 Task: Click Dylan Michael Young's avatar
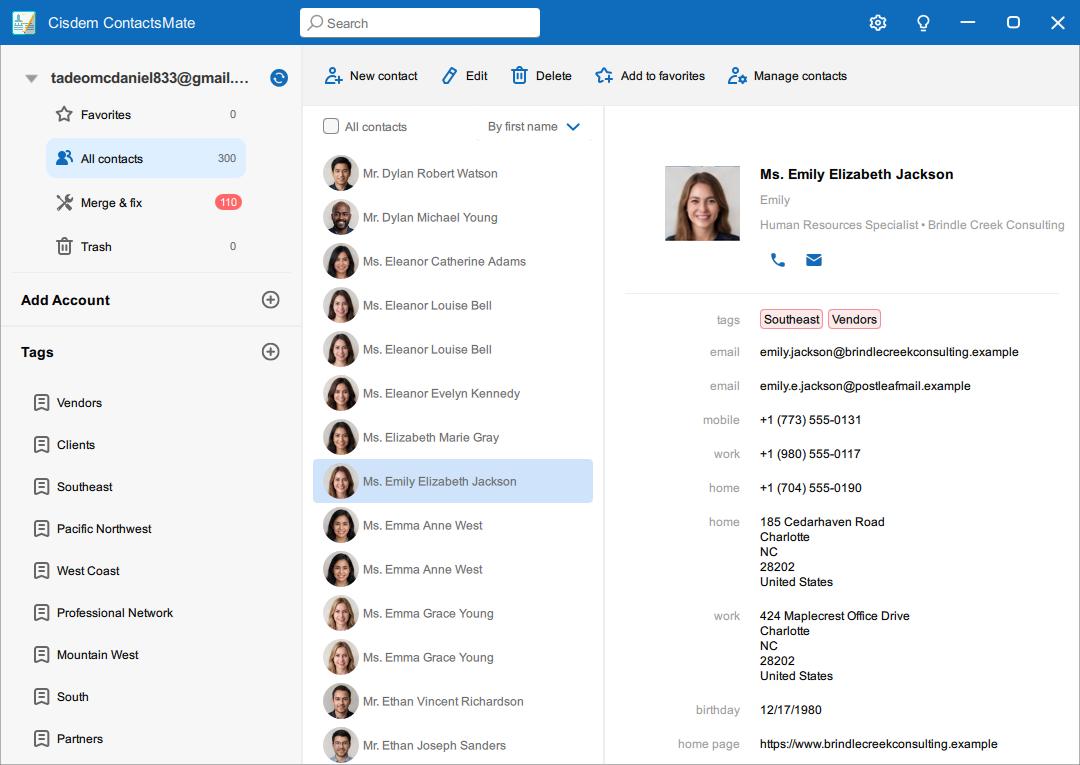[x=340, y=218]
